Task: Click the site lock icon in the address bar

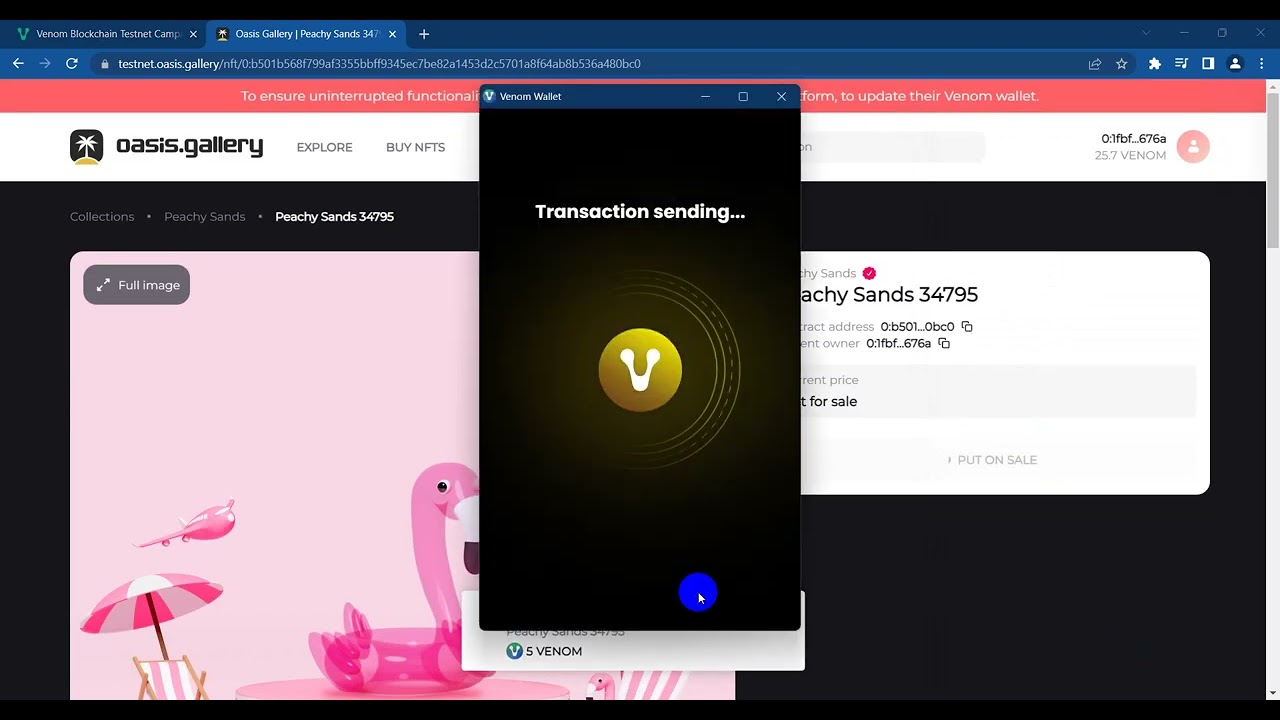Action: 105,63
